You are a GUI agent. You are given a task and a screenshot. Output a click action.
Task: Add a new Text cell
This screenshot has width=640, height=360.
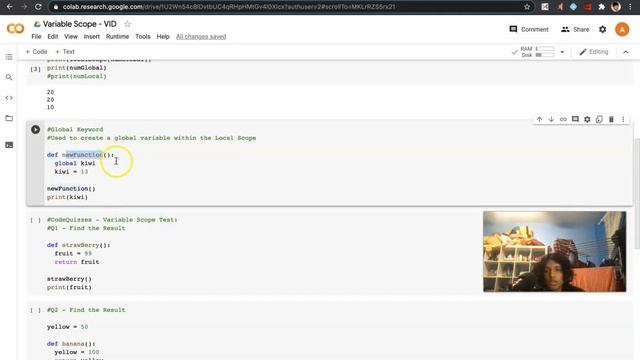tap(65, 52)
